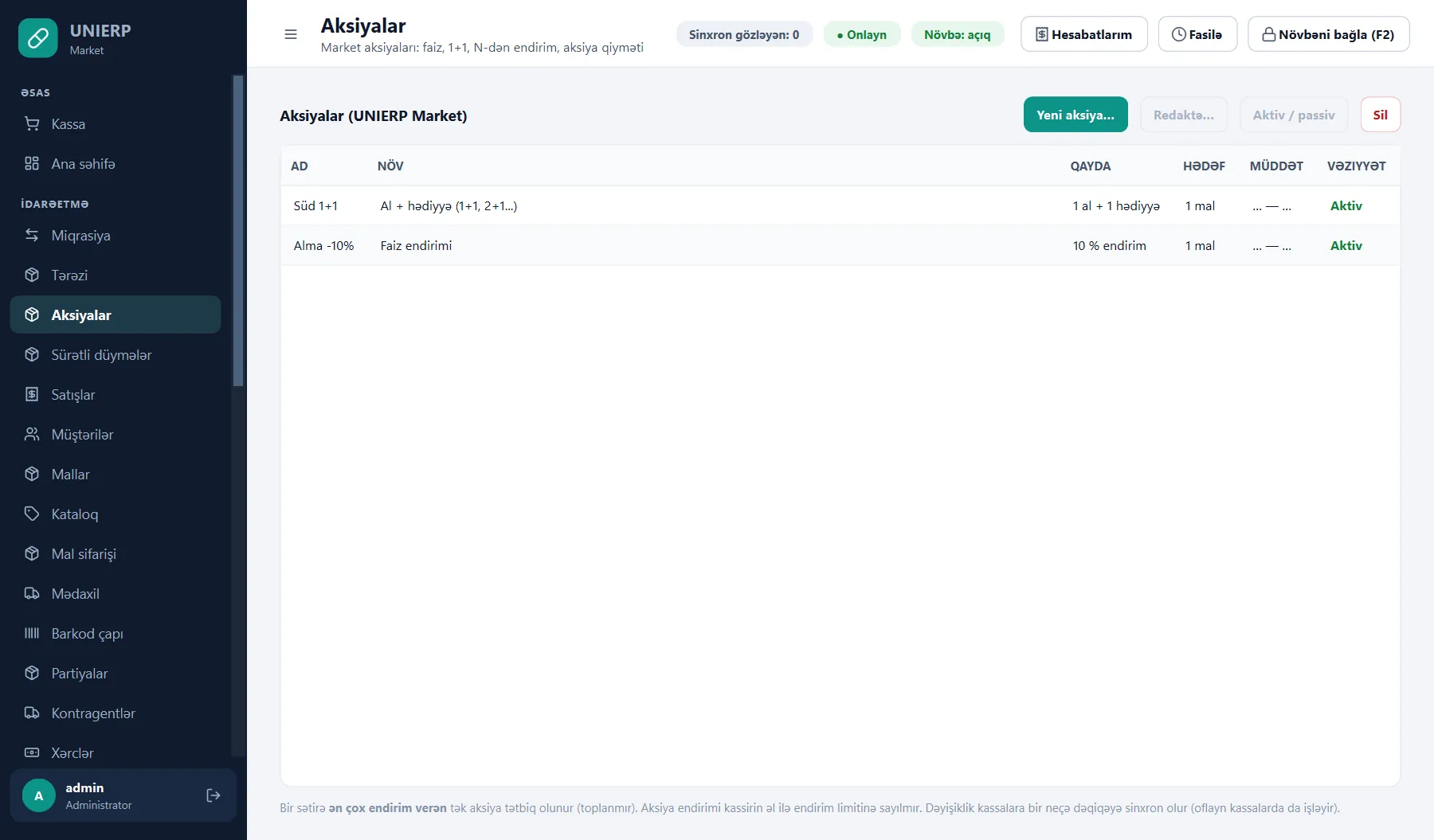This screenshot has width=1434, height=840.
Task: Click the Miqrasiya arrows icon
Action: click(x=32, y=235)
